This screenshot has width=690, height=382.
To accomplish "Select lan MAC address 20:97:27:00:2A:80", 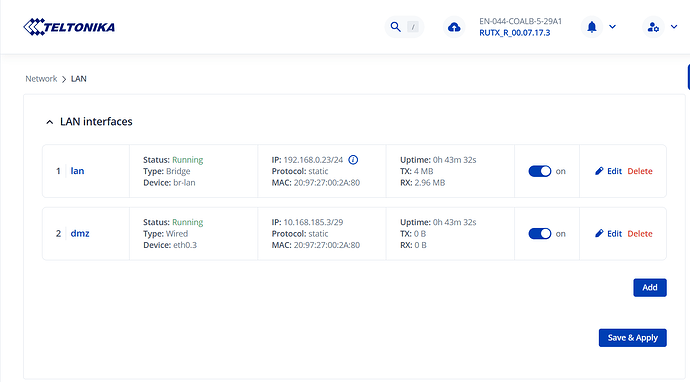I will point(327,183).
